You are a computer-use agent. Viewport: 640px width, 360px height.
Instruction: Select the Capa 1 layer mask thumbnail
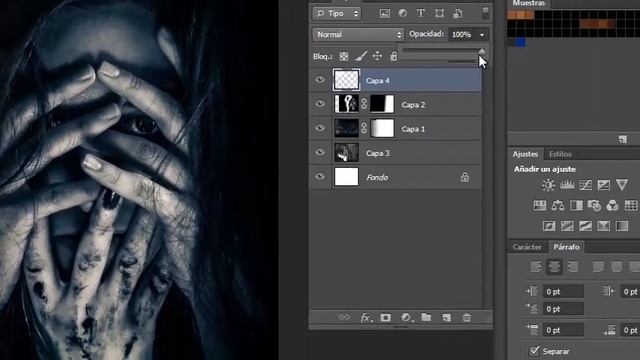(382, 128)
